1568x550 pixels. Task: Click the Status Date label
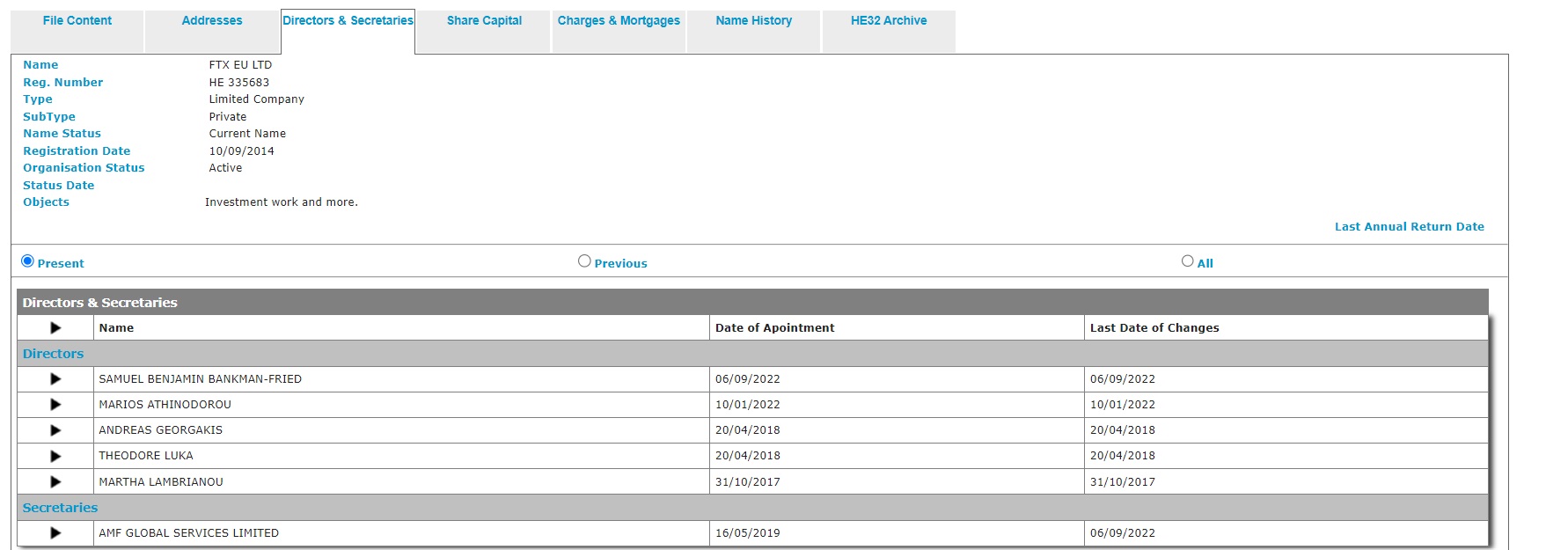click(x=58, y=186)
